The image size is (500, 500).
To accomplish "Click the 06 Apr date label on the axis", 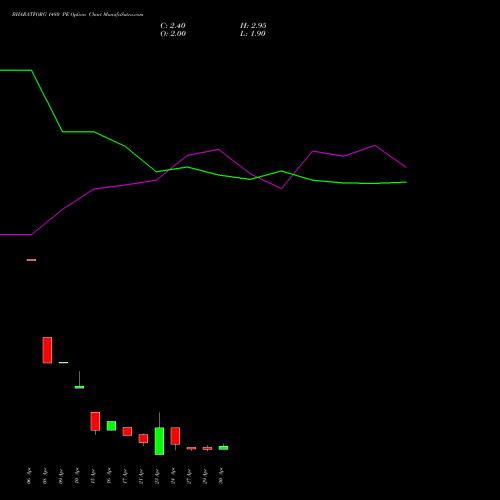I will tap(29, 476).
